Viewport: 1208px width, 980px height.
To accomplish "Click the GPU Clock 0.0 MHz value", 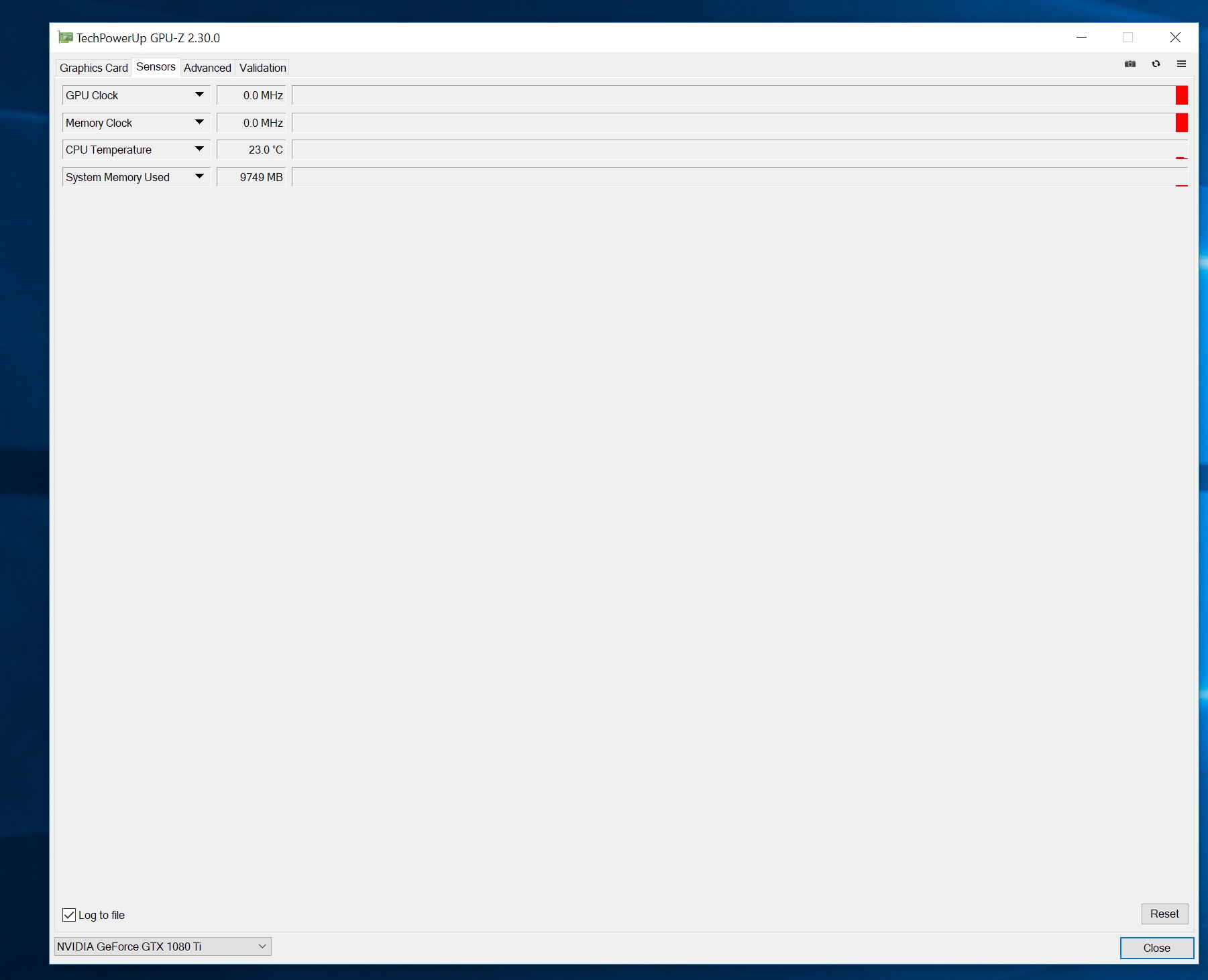I will [252, 95].
